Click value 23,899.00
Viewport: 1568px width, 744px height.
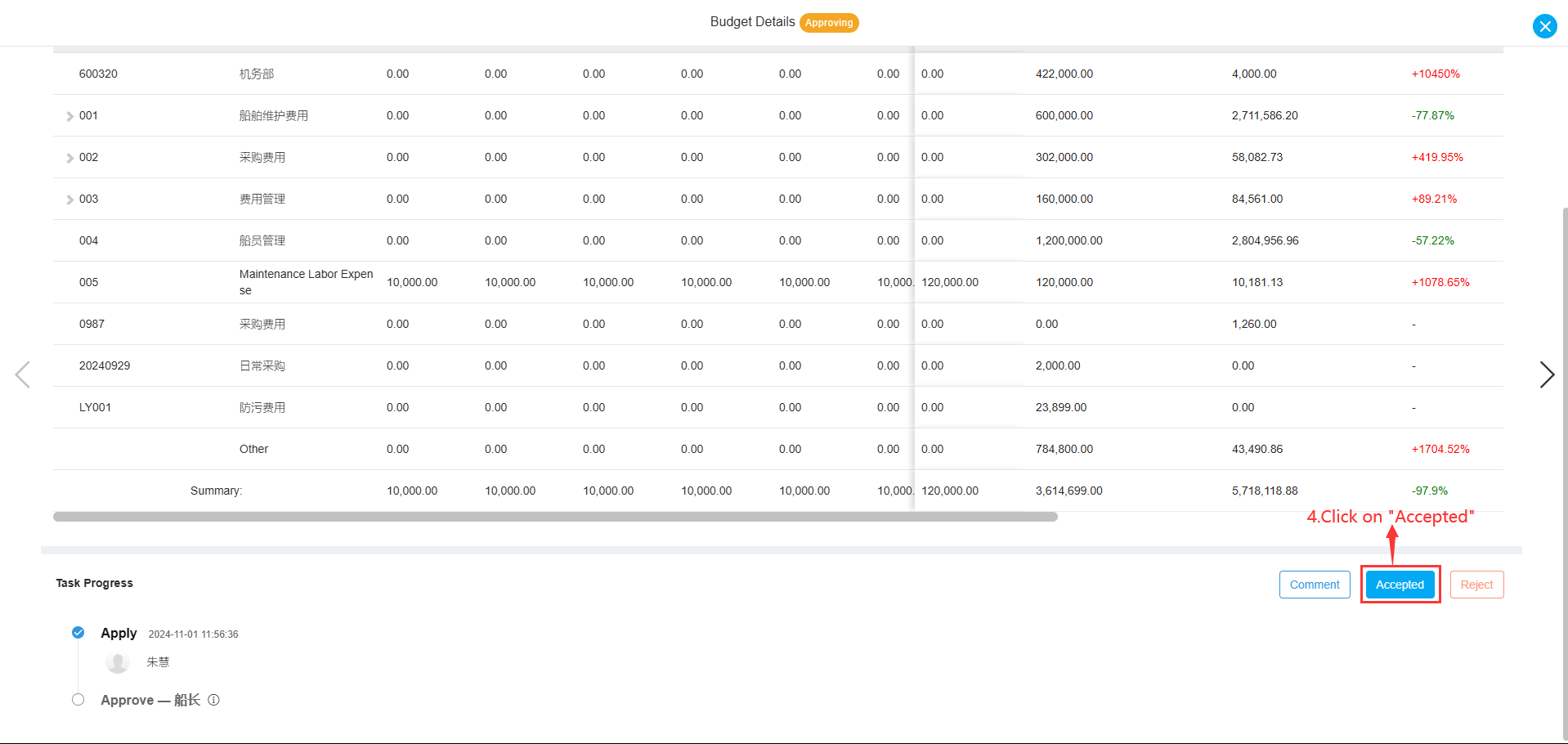1061,407
